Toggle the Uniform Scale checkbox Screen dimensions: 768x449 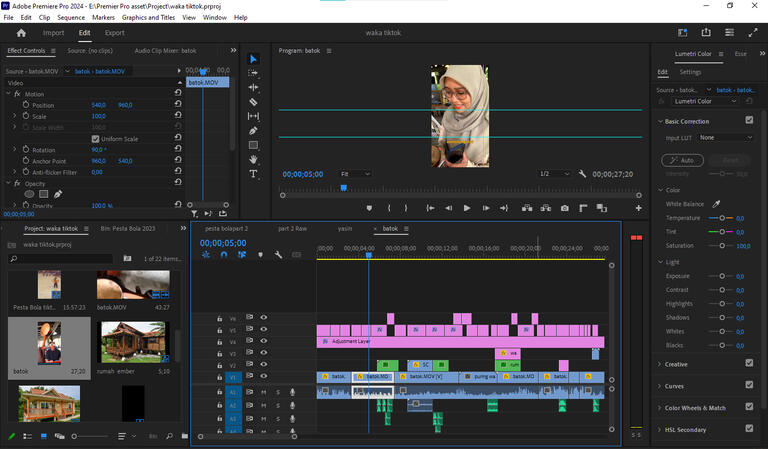96,139
